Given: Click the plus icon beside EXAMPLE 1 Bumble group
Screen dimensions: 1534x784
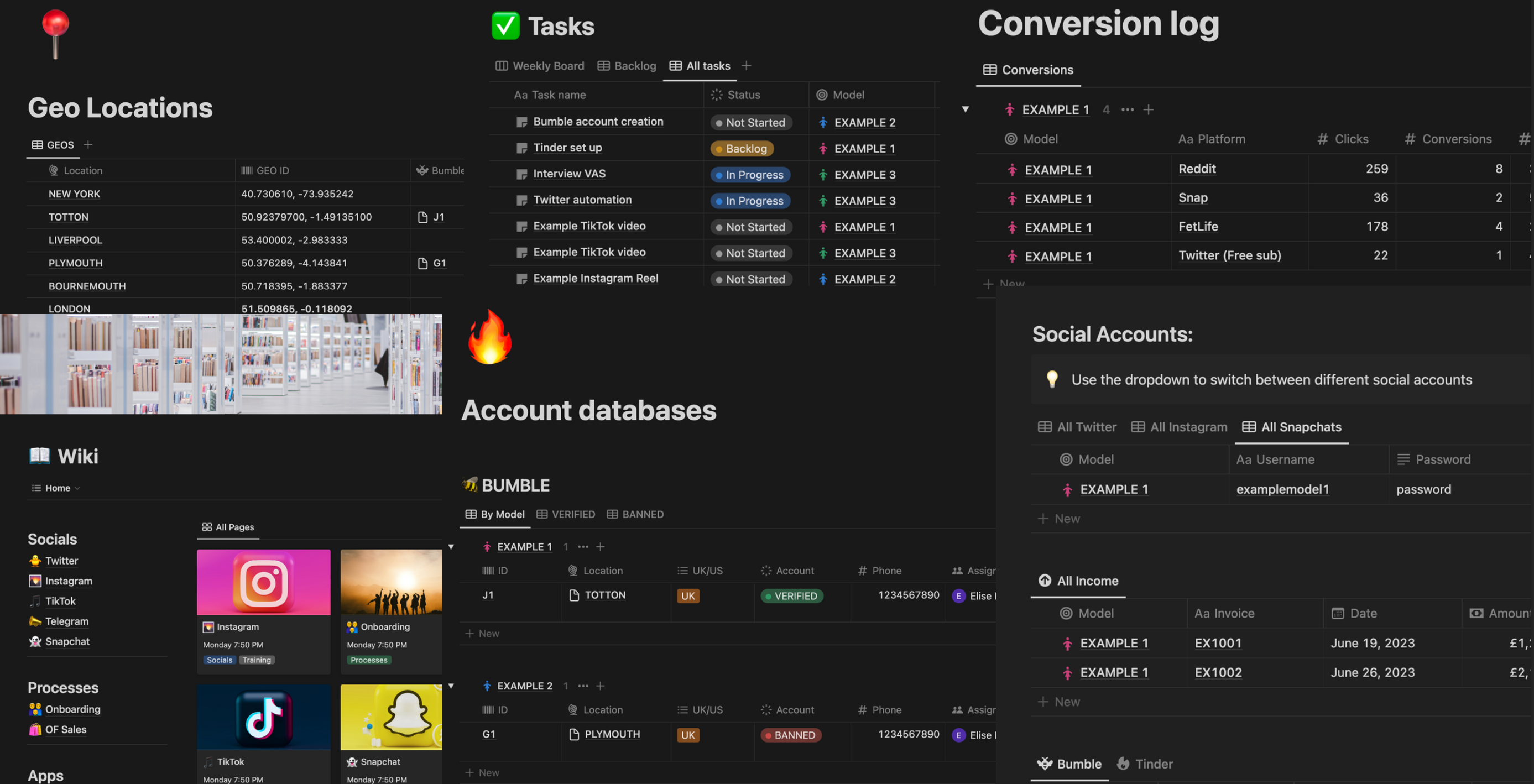Looking at the screenshot, I should tap(600, 546).
